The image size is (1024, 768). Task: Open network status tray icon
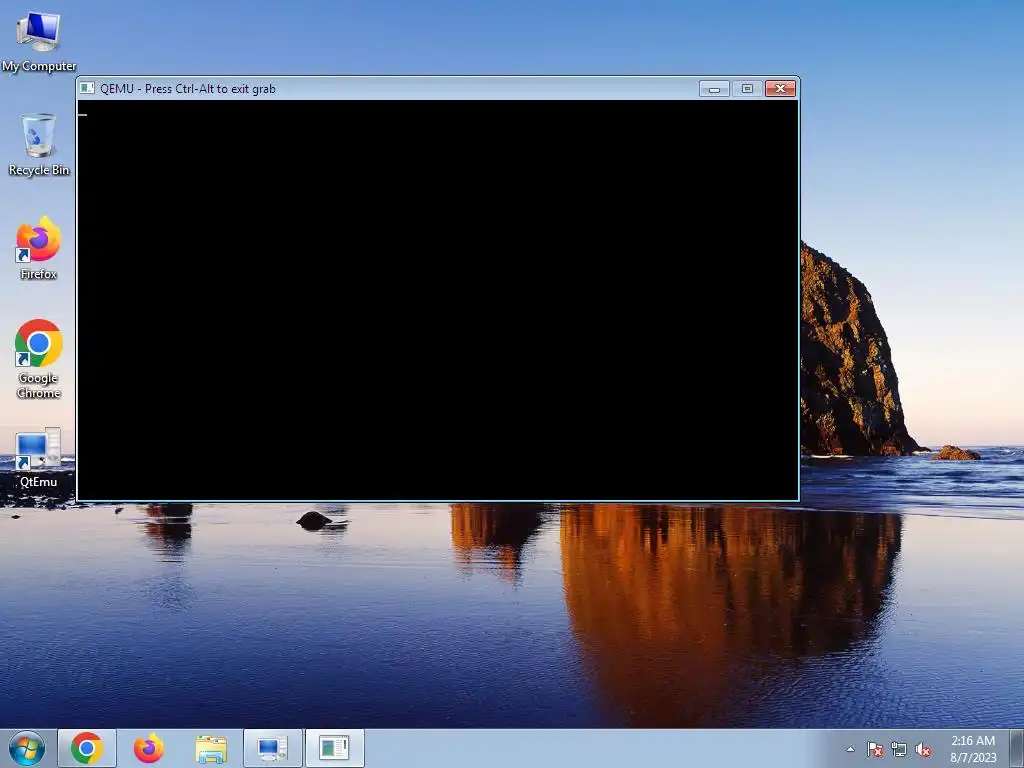[x=899, y=749]
